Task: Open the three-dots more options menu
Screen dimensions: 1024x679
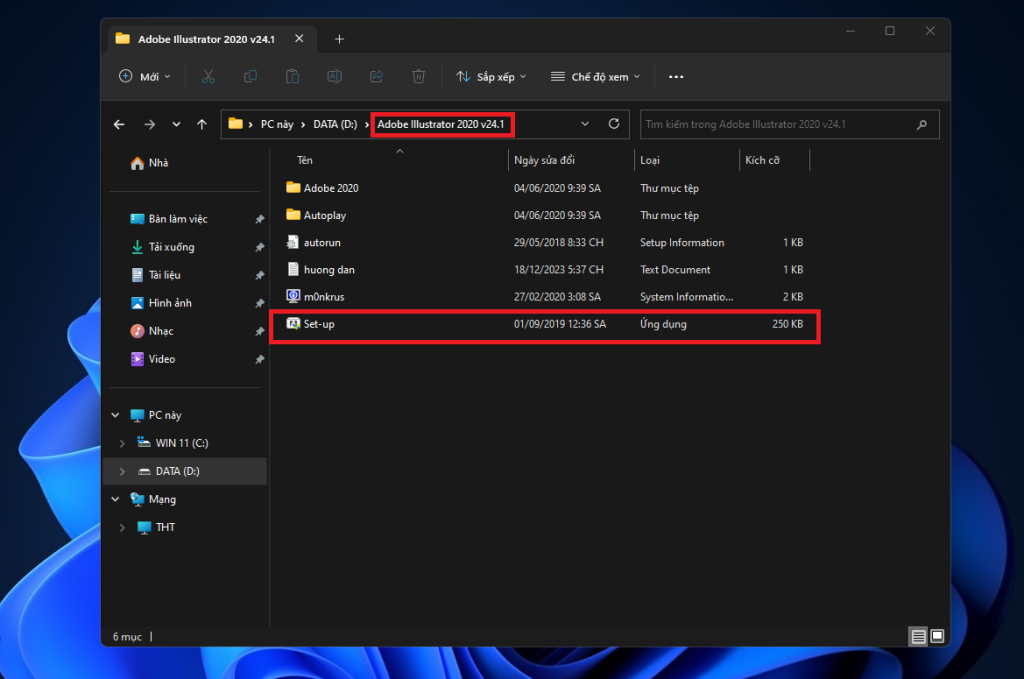Action: 676,76
